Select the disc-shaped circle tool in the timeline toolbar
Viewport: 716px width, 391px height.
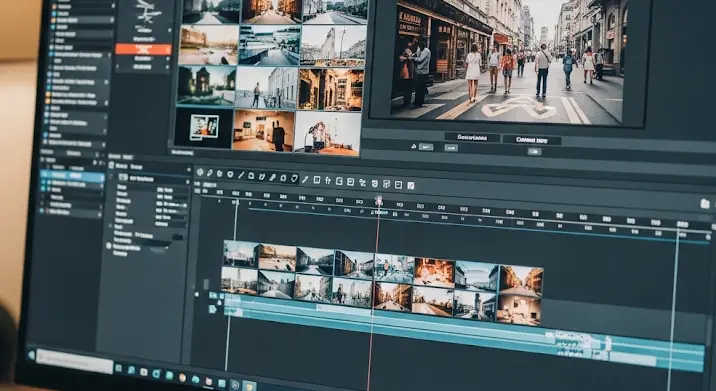pyautogui.click(x=230, y=174)
